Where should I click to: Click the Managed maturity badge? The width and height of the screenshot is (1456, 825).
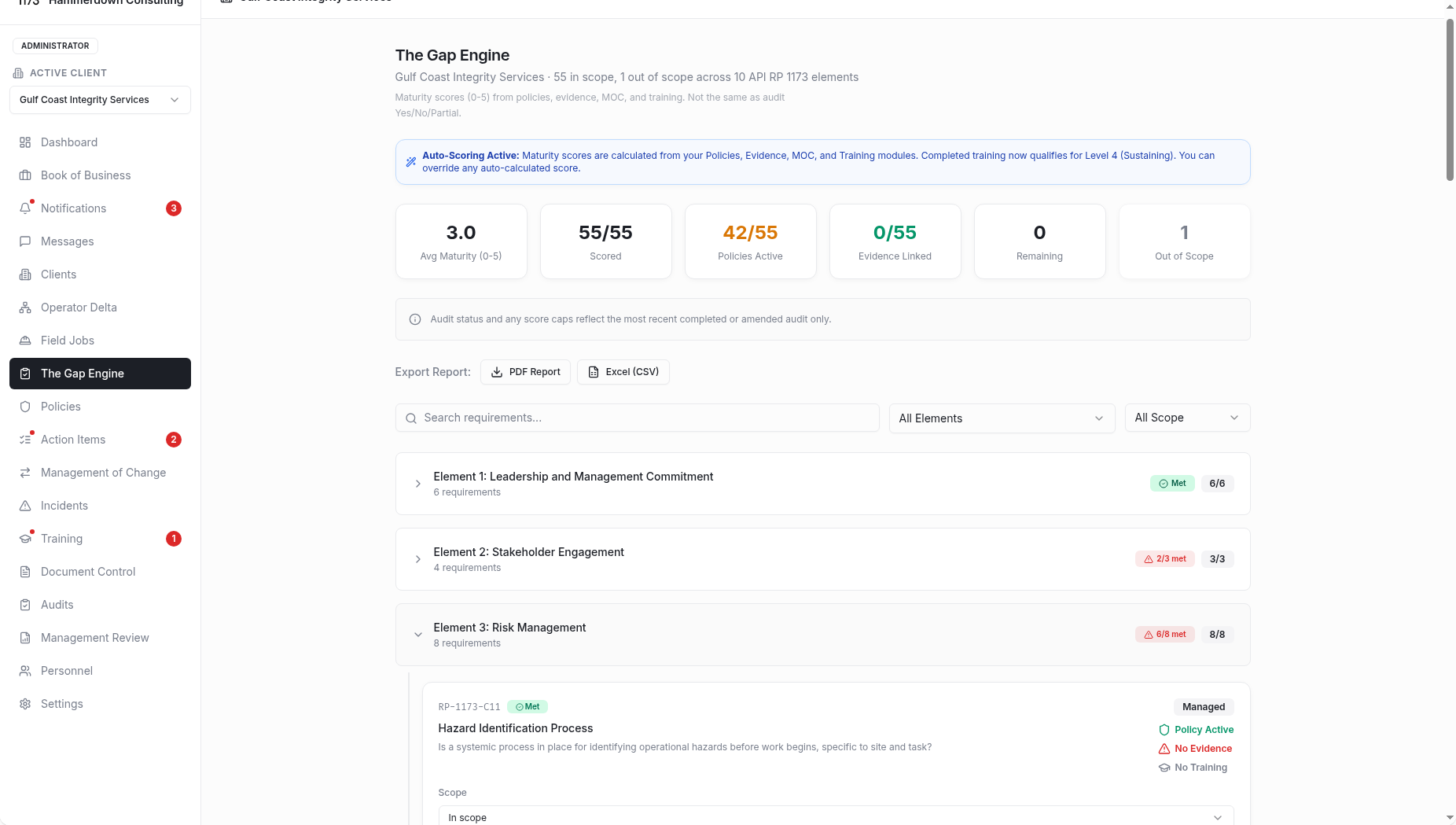tap(1204, 707)
